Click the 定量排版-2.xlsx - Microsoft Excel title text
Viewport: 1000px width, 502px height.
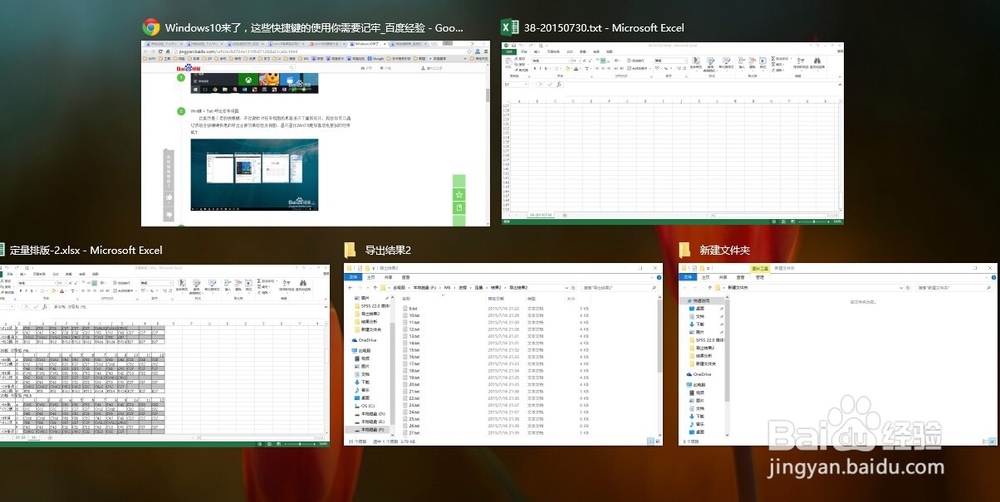coord(86,250)
